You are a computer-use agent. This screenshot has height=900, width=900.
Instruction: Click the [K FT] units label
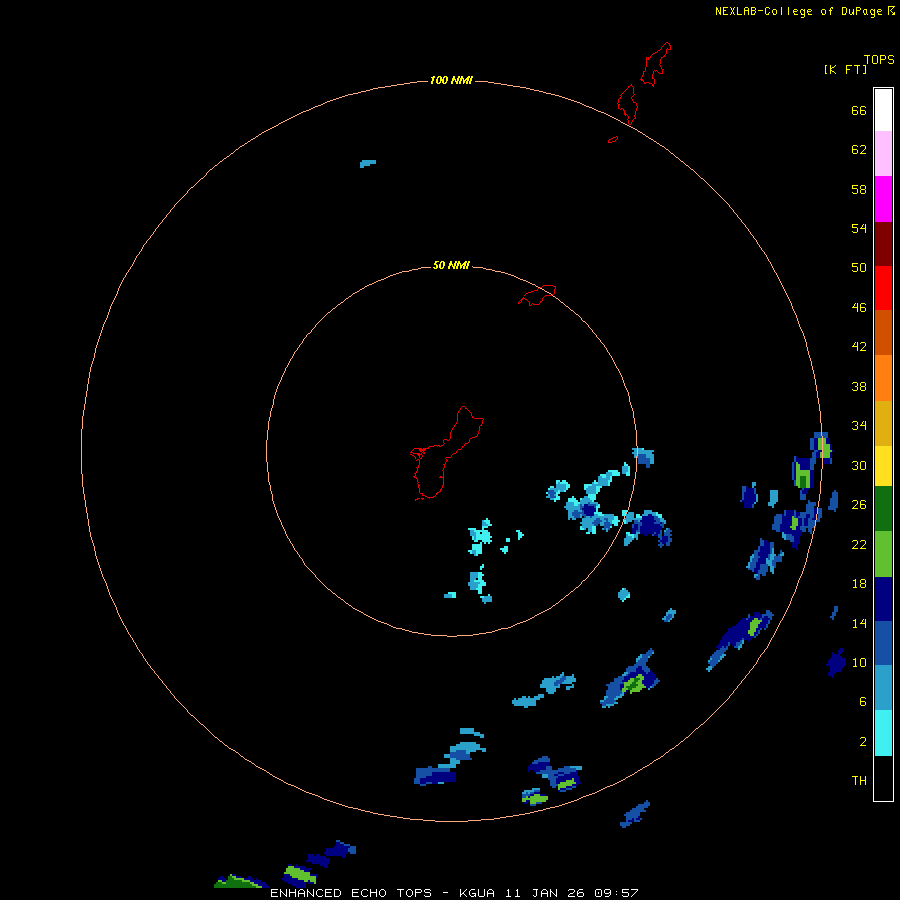(845, 69)
